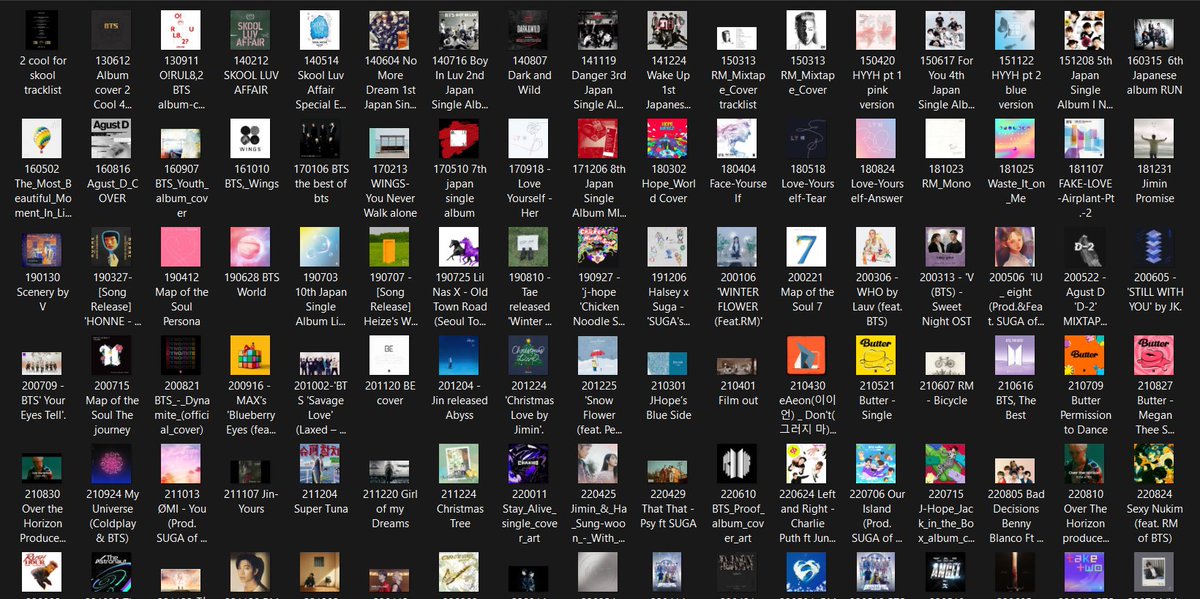Select the "2 cool for skool tracklist" file thumbnail
Viewport: 1200px width, 599px height.
coord(42,31)
